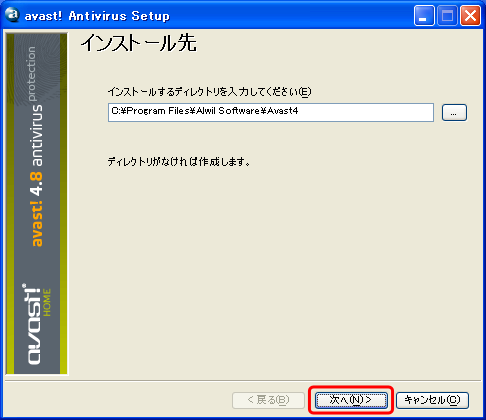This screenshot has height=420, width=486.
Task: Minimize the avast! Antivirus Setup window
Action: [x=424, y=15]
